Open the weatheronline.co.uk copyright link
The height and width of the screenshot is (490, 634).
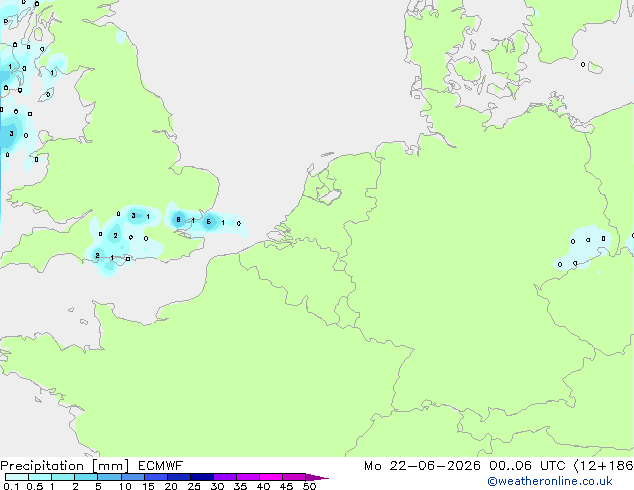click(x=550, y=481)
